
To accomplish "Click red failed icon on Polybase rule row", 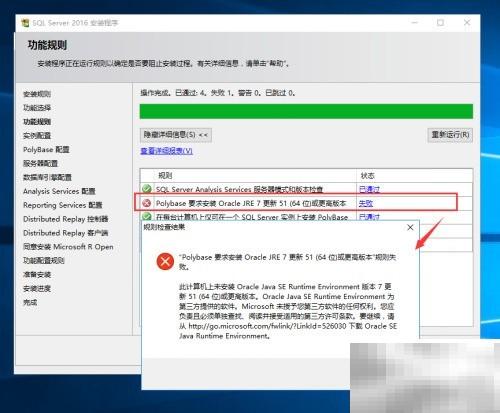I will (147, 203).
